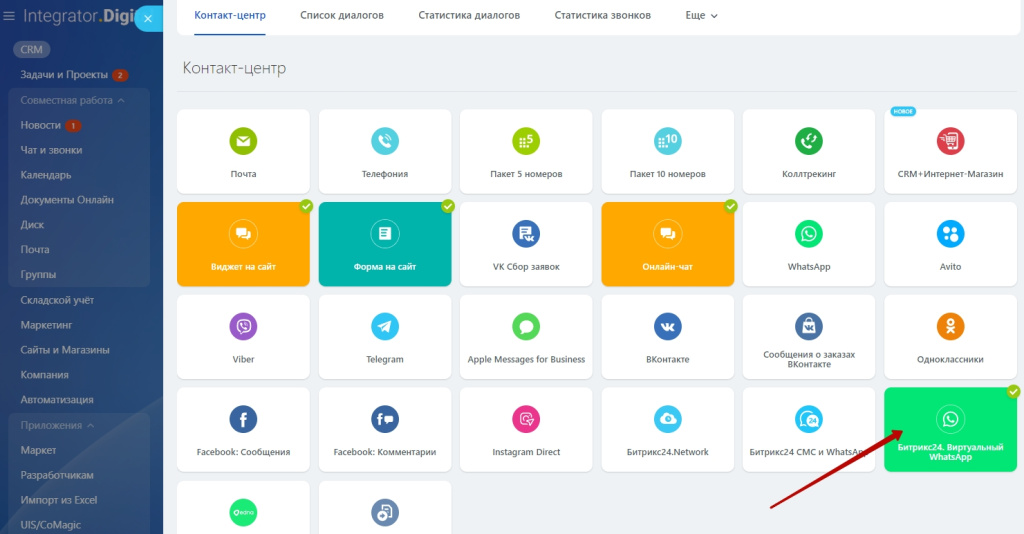
Task: Click the Viber messenger icon
Action: [x=243, y=326]
